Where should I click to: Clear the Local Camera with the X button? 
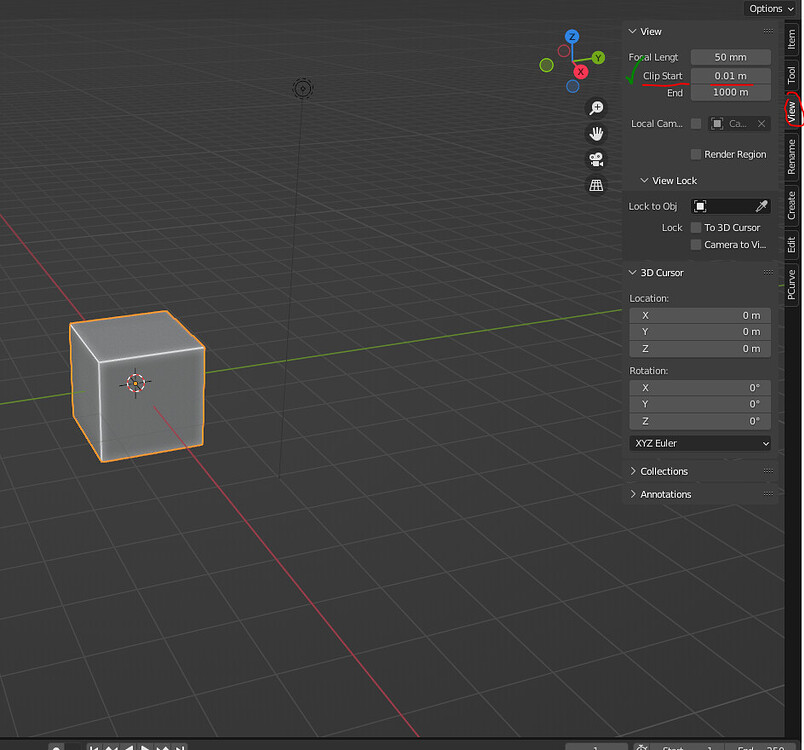(x=759, y=123)
